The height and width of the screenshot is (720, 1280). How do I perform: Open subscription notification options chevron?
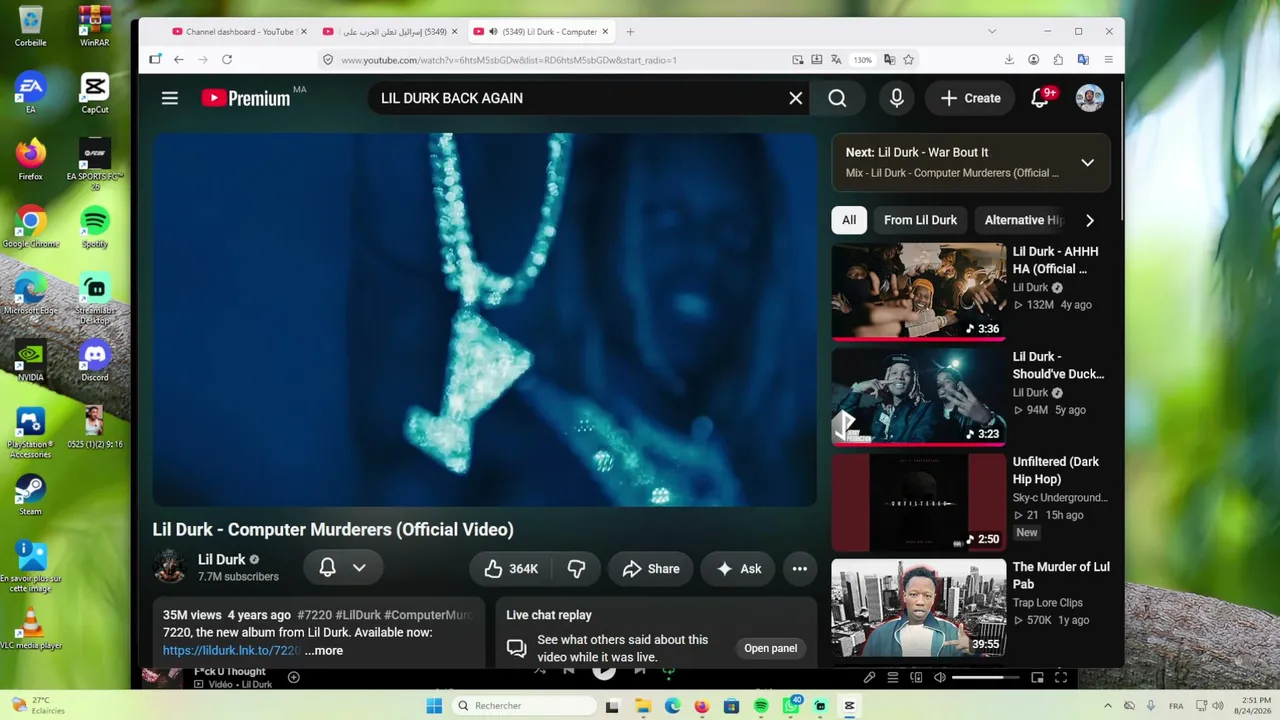(359, 568)
